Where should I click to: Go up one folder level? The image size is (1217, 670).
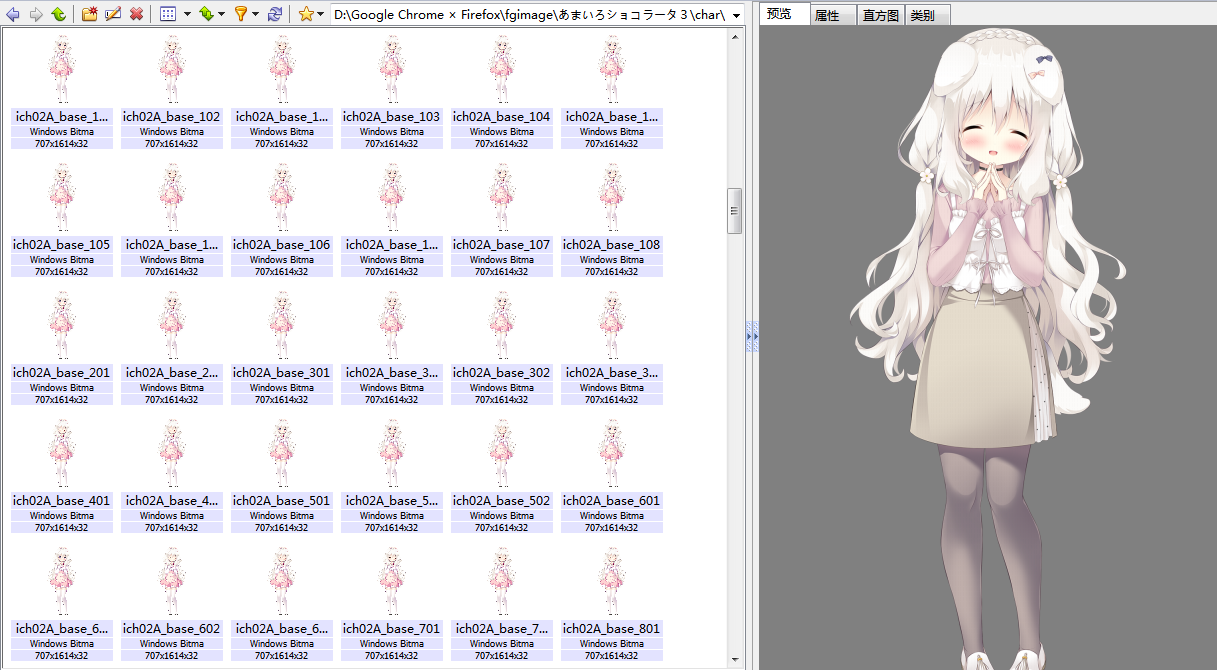[58, 14]
